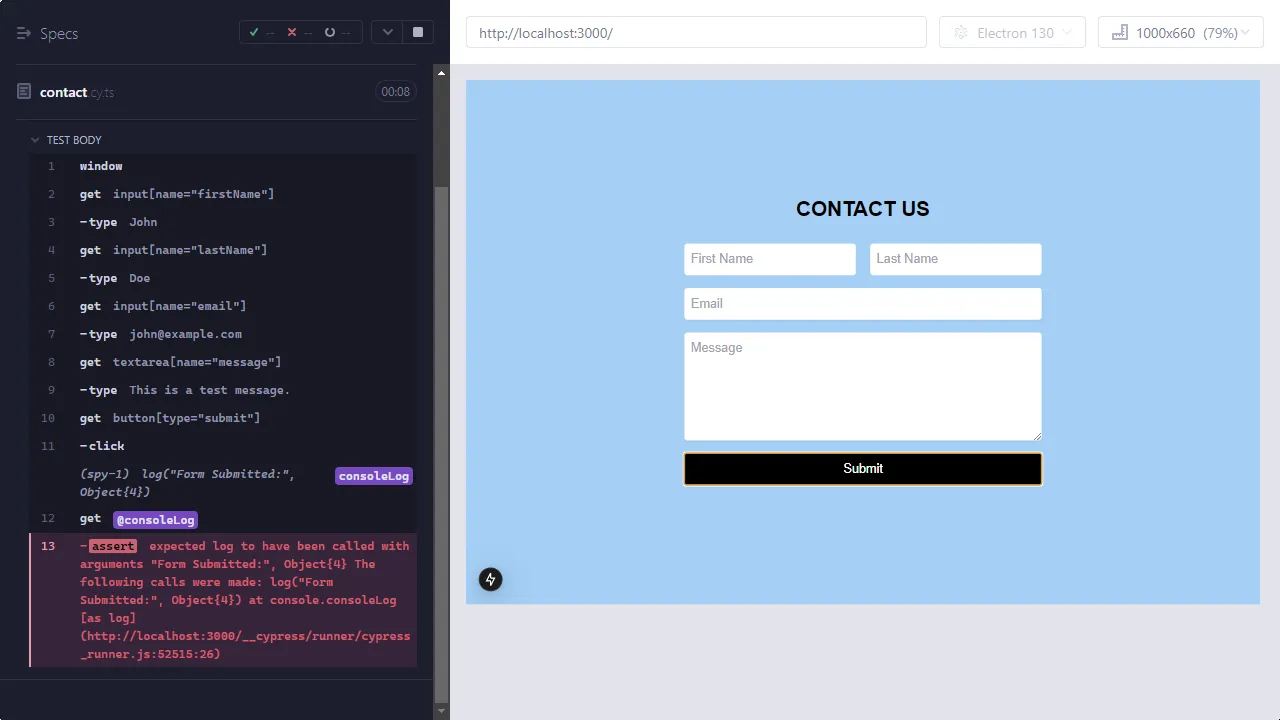Select the type john@example.com command
Viewport: 1280px width, 720px height.
[x=224, y=334]
